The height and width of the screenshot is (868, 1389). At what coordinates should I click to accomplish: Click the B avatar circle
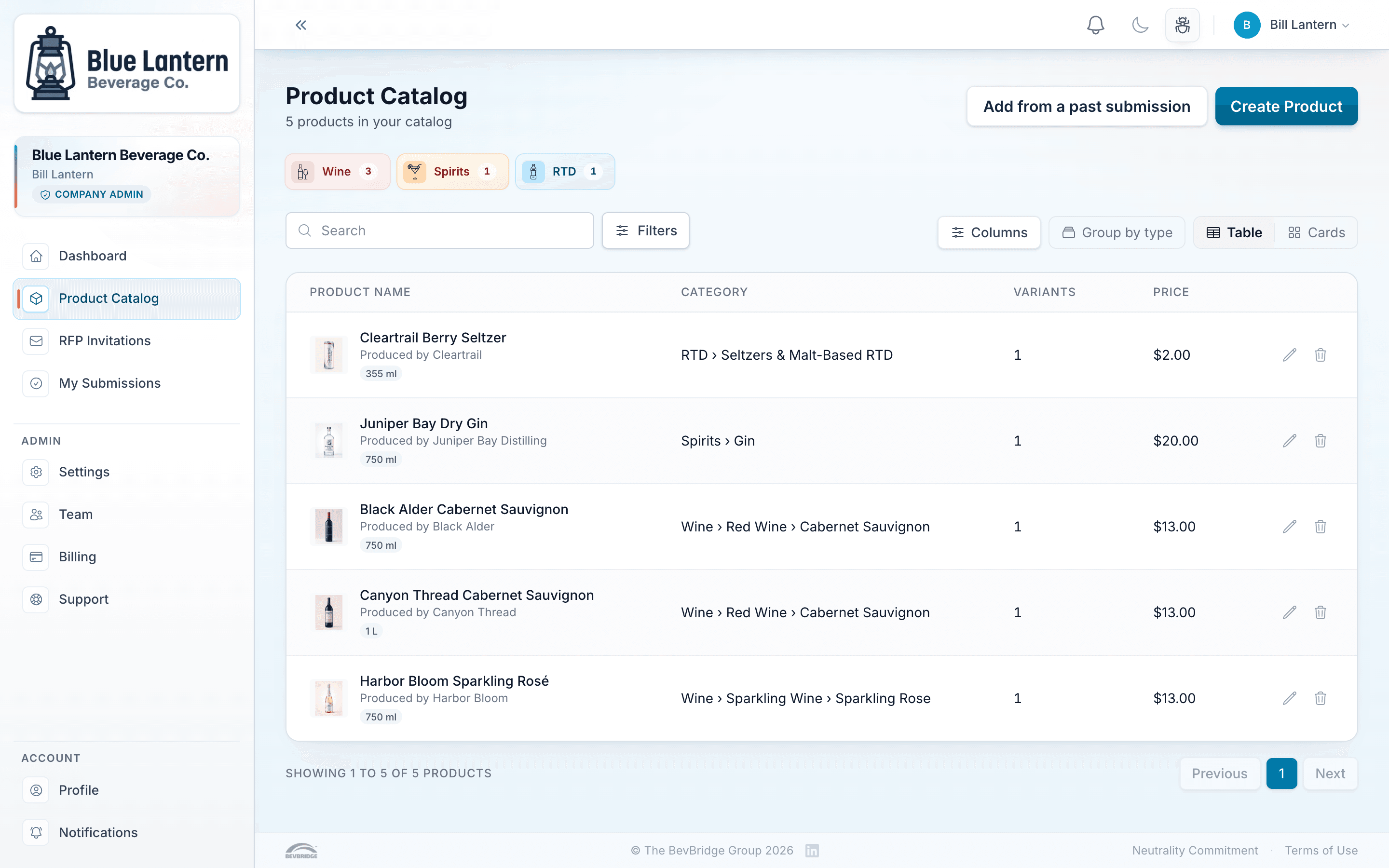point(1247,25)
